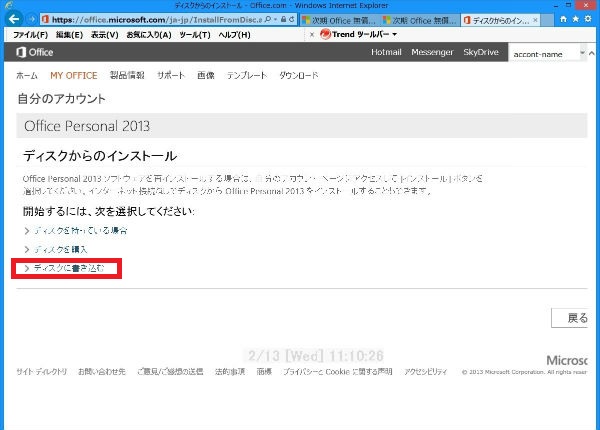Click the Trend toolbar logo icon
Image resolution: width=600 pixels, height=430 pixels.
pos(325,34)
